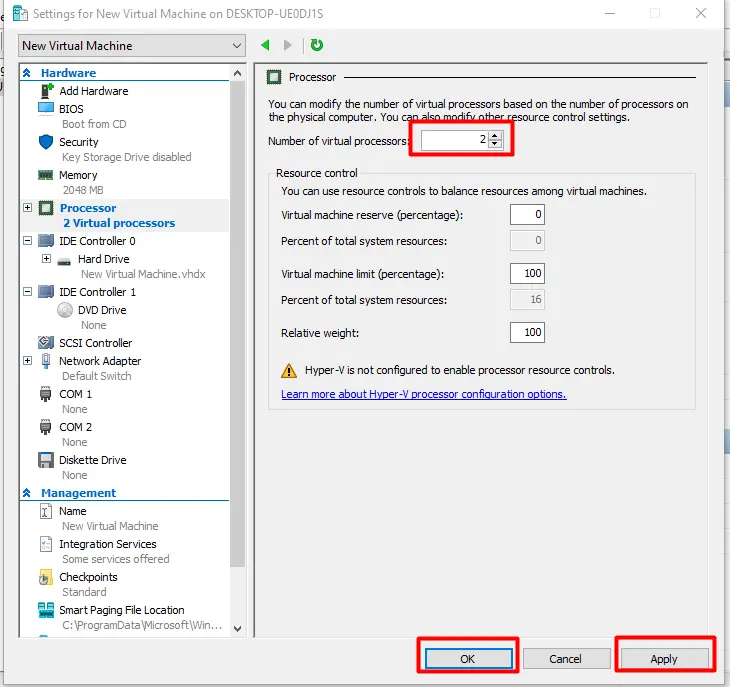Collapse the Hardware section chevron
The height and width of the screenshot is (687, 730).
tap(27, 73)
